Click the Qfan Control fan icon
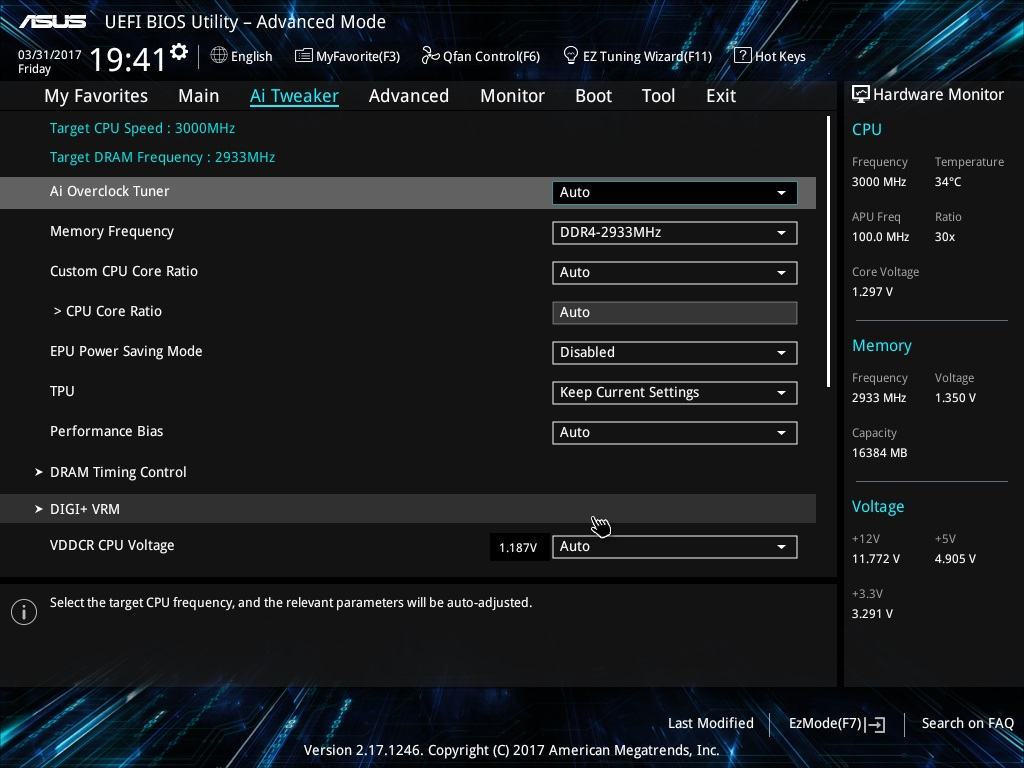This screenshot has width=1024, height=768. pos(430,56)
